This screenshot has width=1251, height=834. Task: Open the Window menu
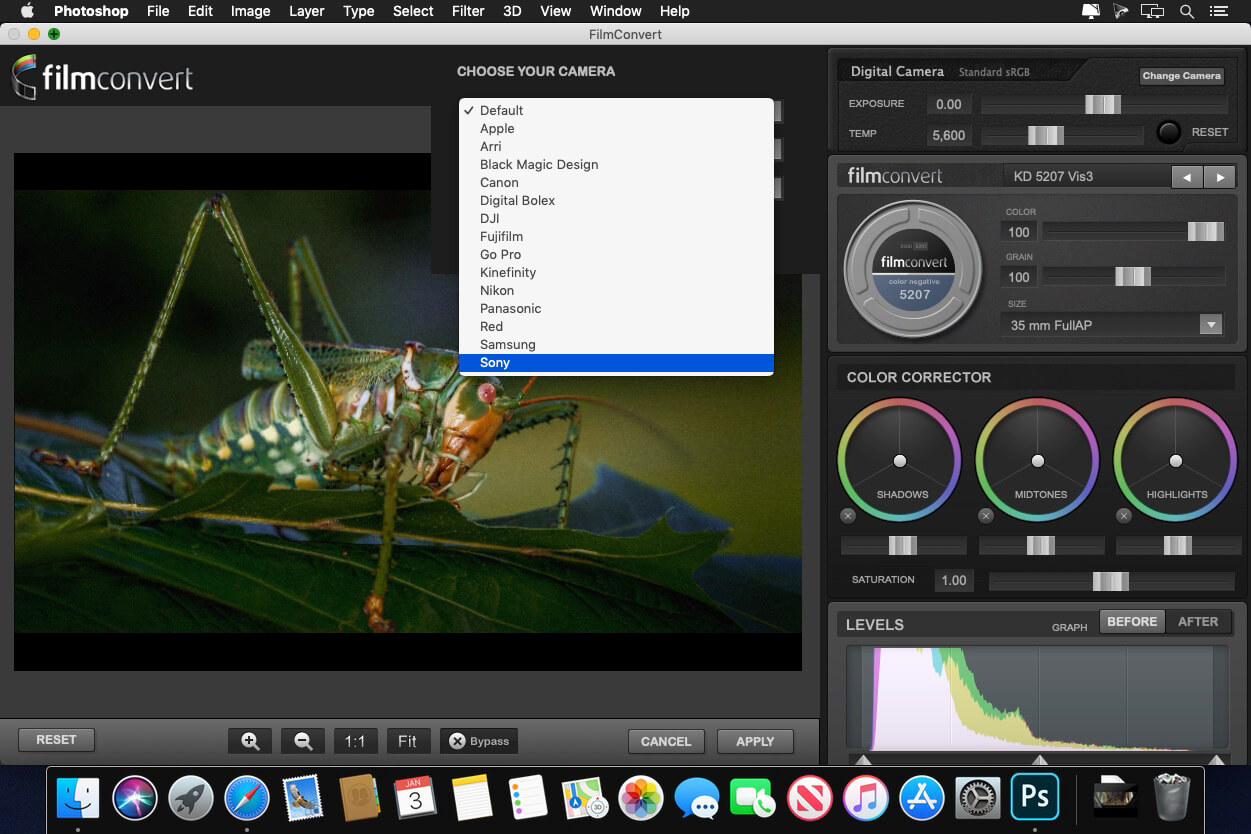point(615,11)
